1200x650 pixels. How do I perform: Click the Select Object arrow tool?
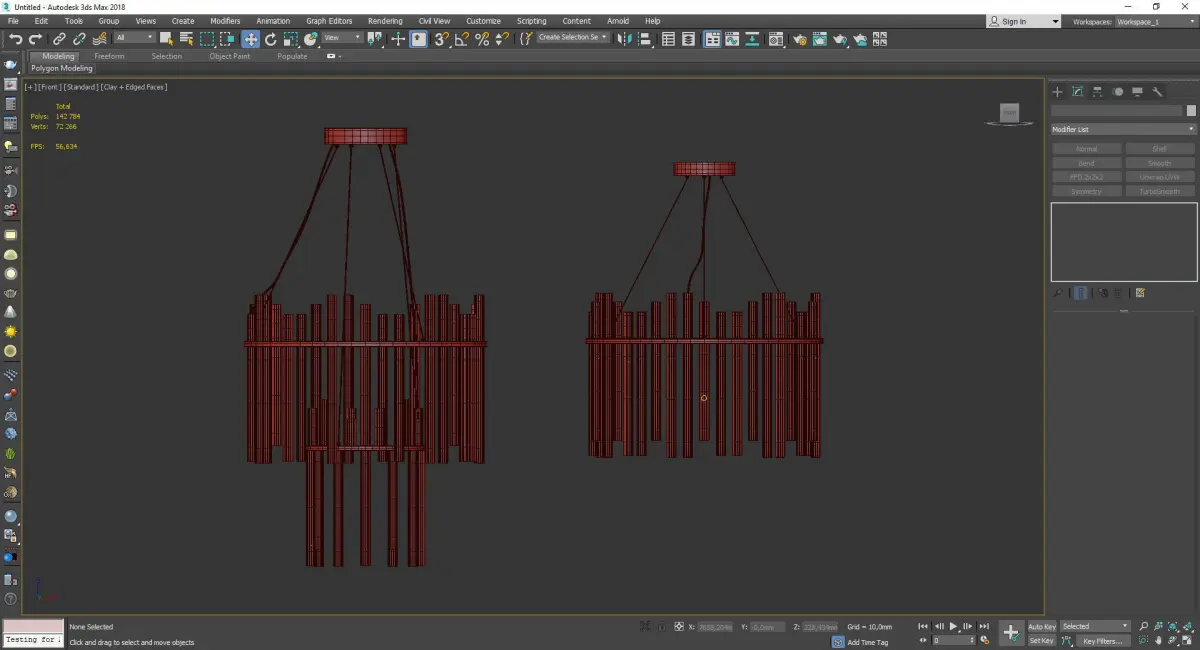tap(166, 39)
